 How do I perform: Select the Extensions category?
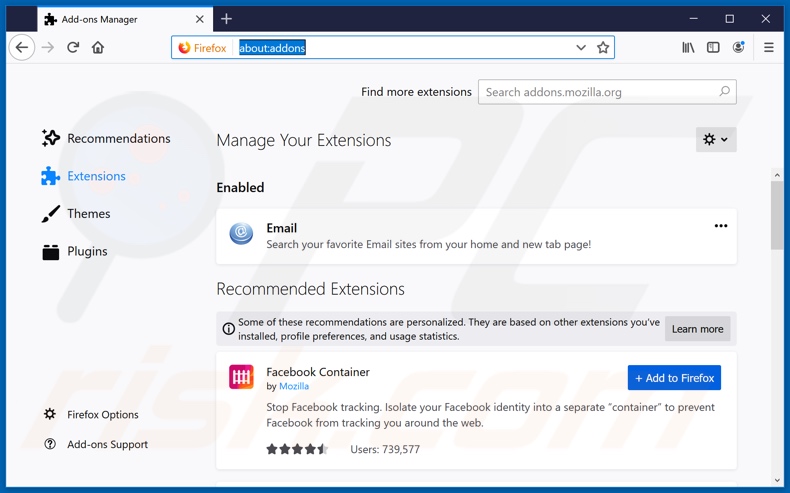pyautogui.click(x=84, y=176)
